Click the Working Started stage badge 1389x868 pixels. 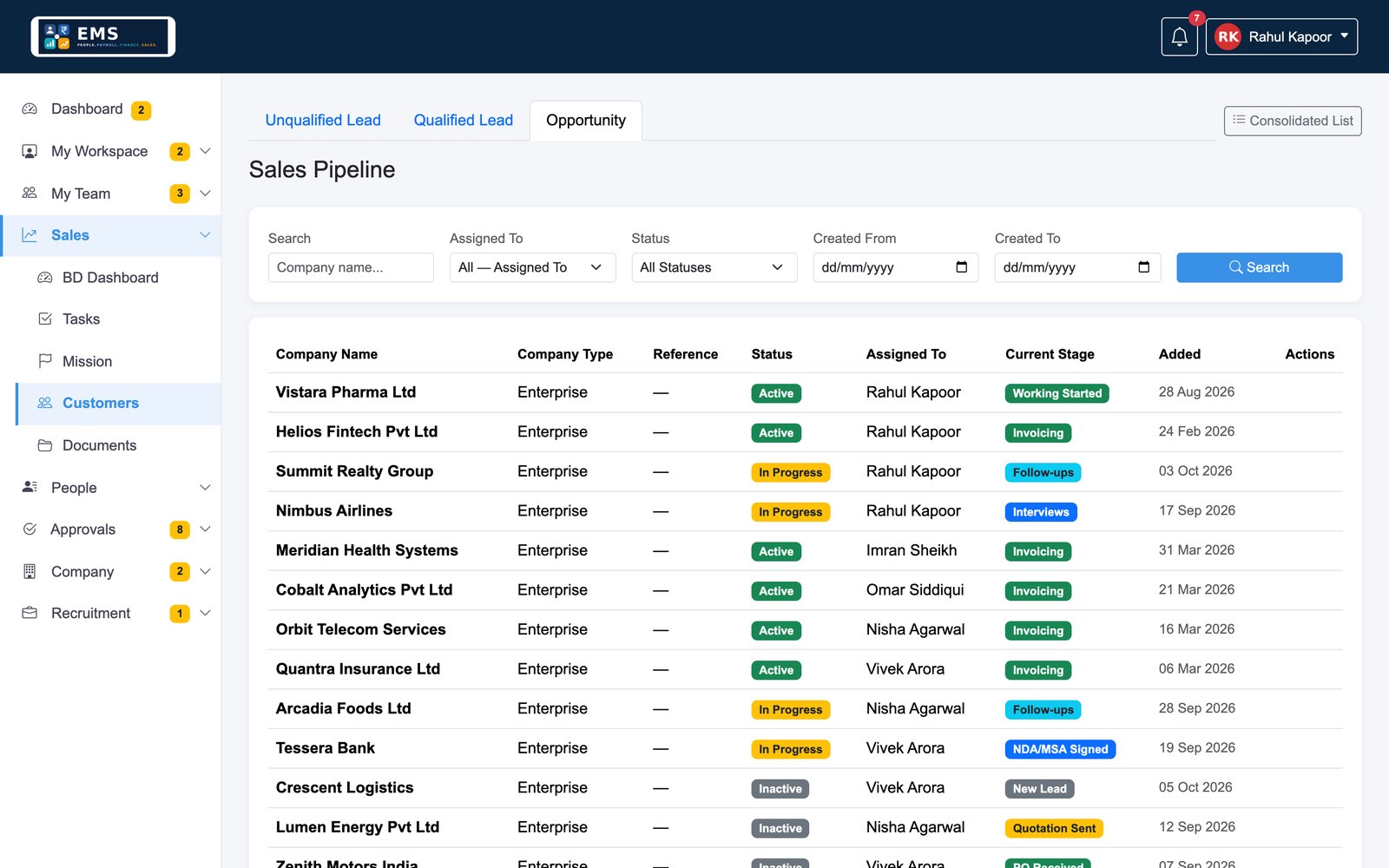[x=1057, y=393]
